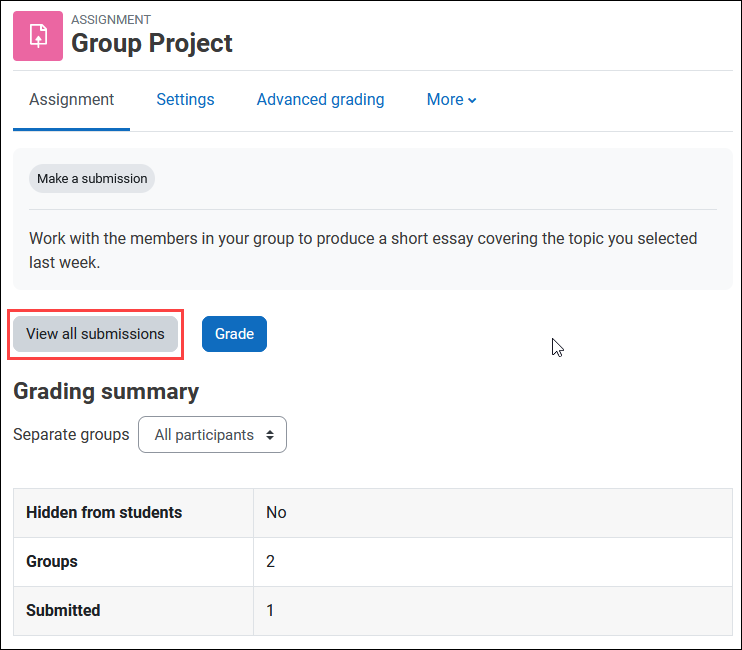Click the No value for hidden status
The height and width of the screenshot is (650, 742).
[x=276, y=512]
